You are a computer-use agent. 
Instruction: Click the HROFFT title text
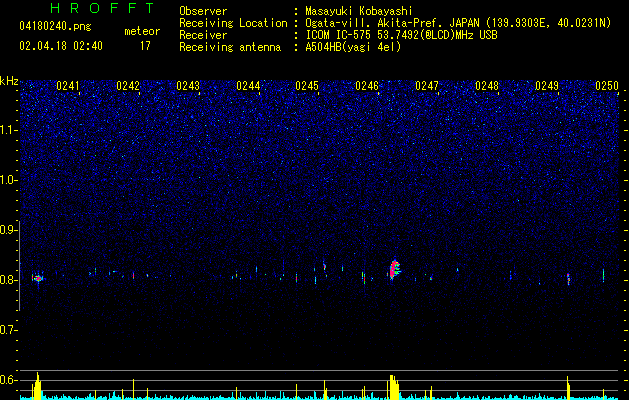pyautogui.click(x=103, y=8)
